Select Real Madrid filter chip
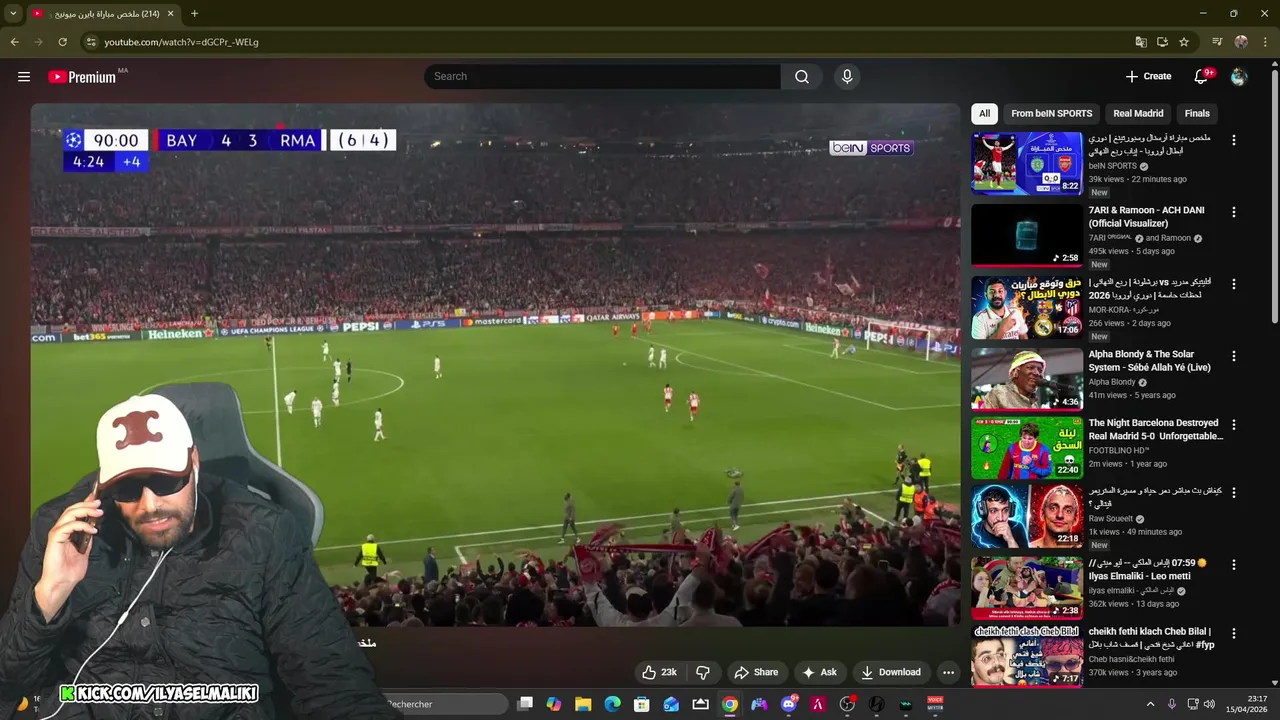Image resolution: width=1280 pixels, height=720 pixels. [1138, 113]
